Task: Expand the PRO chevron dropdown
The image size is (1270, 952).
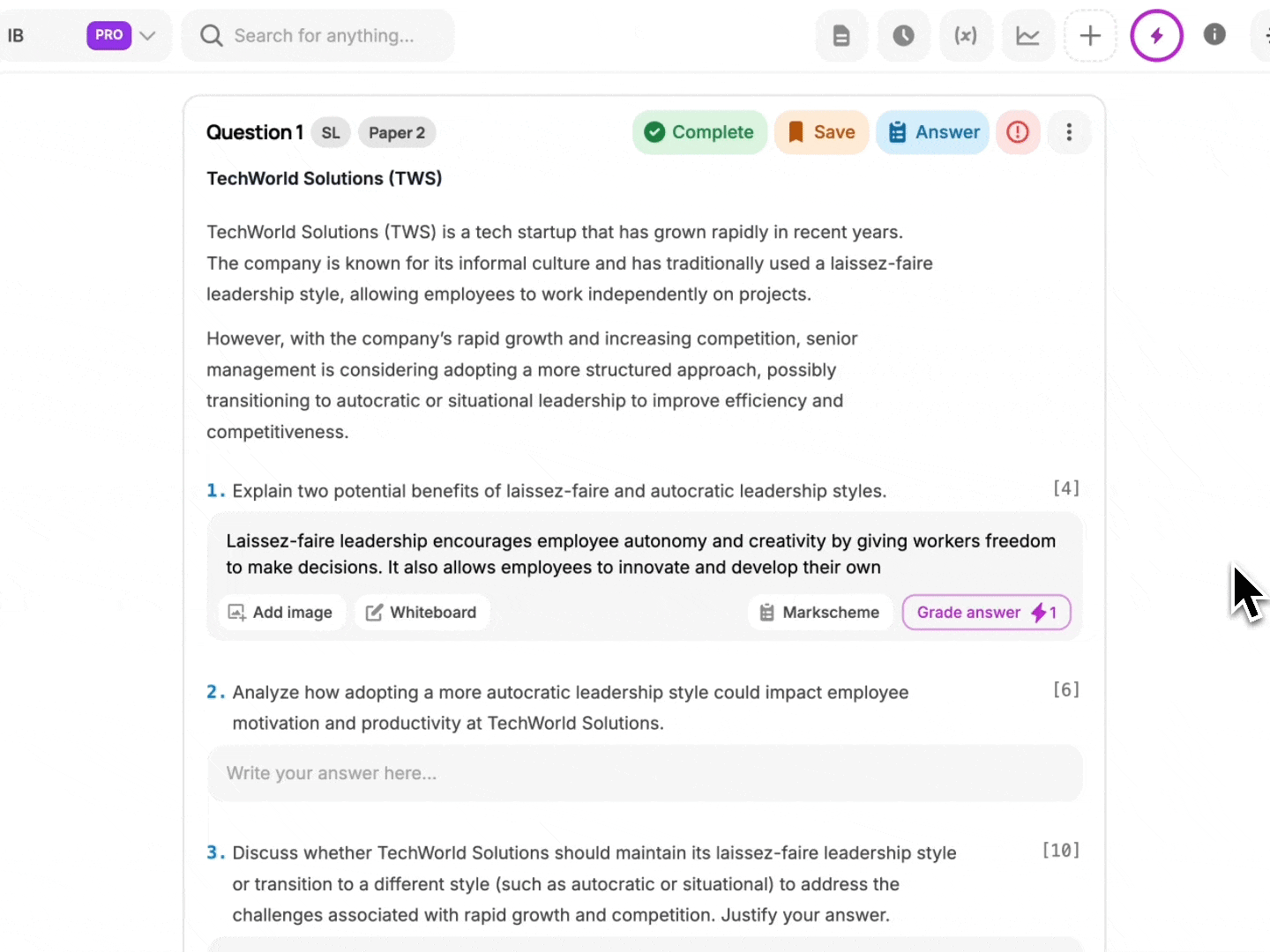Action: (147, 36)
